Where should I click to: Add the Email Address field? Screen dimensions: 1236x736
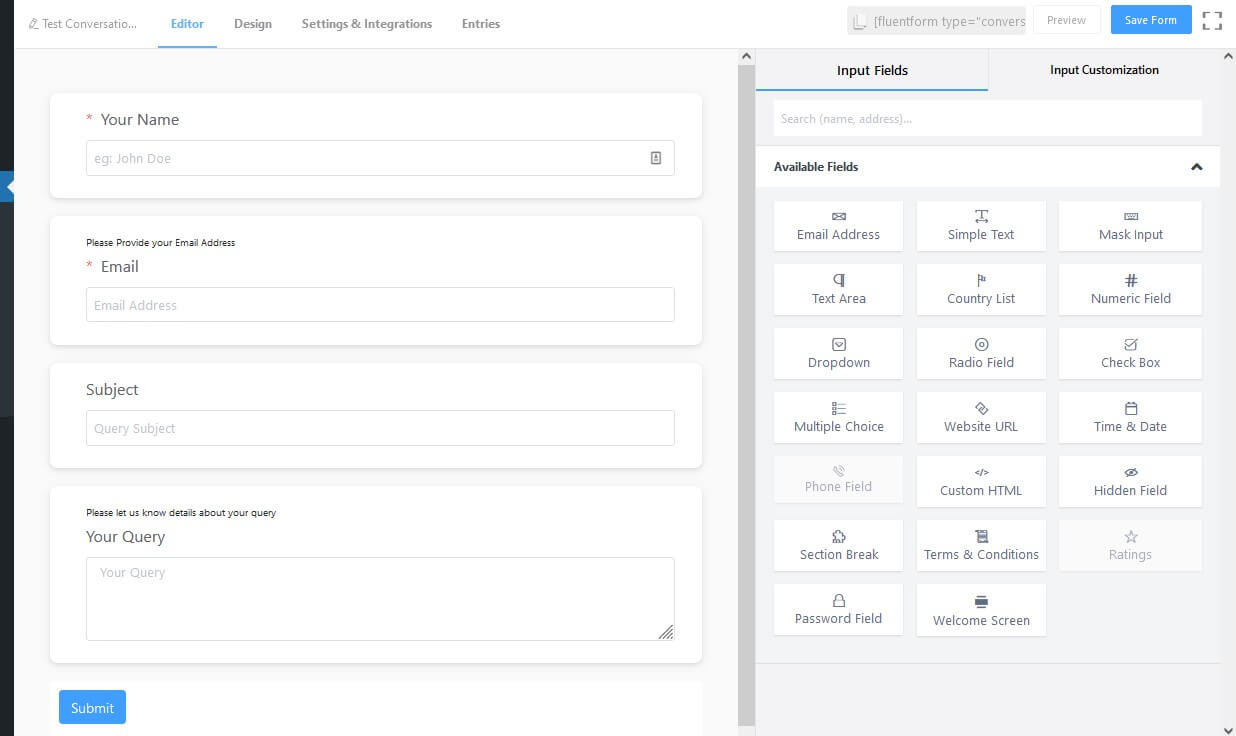tap(838, 226)
